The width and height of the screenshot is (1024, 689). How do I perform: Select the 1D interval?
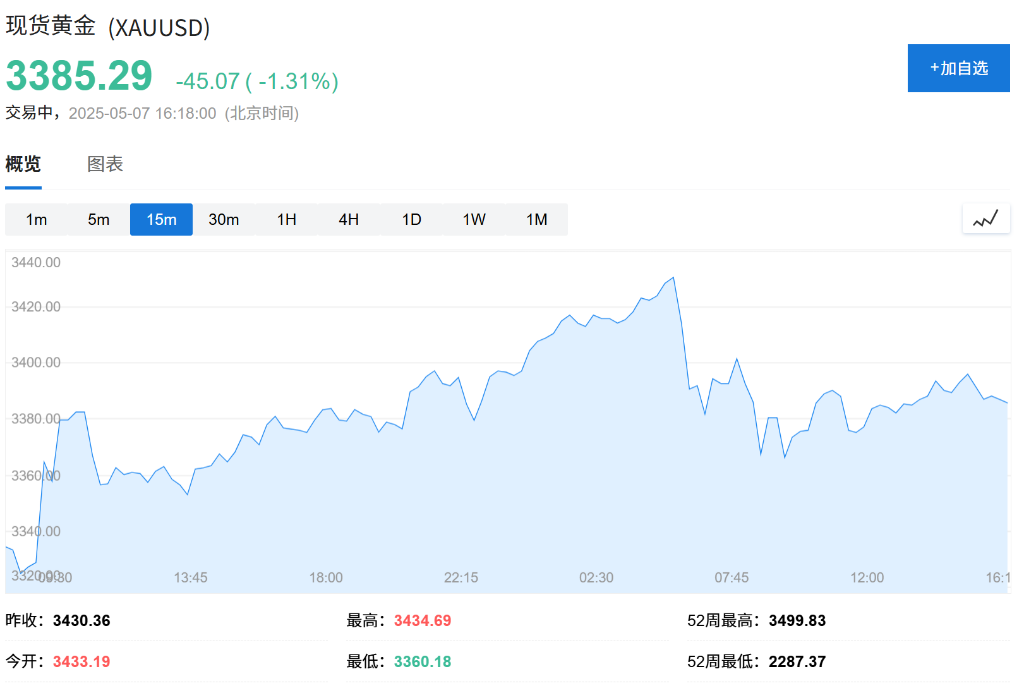pyautogui.click(x=411, y=219)
